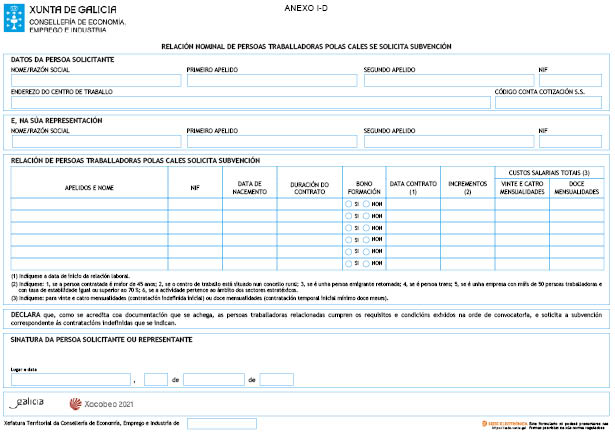
Task: Click the Xefatura Territorial province field
Action: [221, 424]
